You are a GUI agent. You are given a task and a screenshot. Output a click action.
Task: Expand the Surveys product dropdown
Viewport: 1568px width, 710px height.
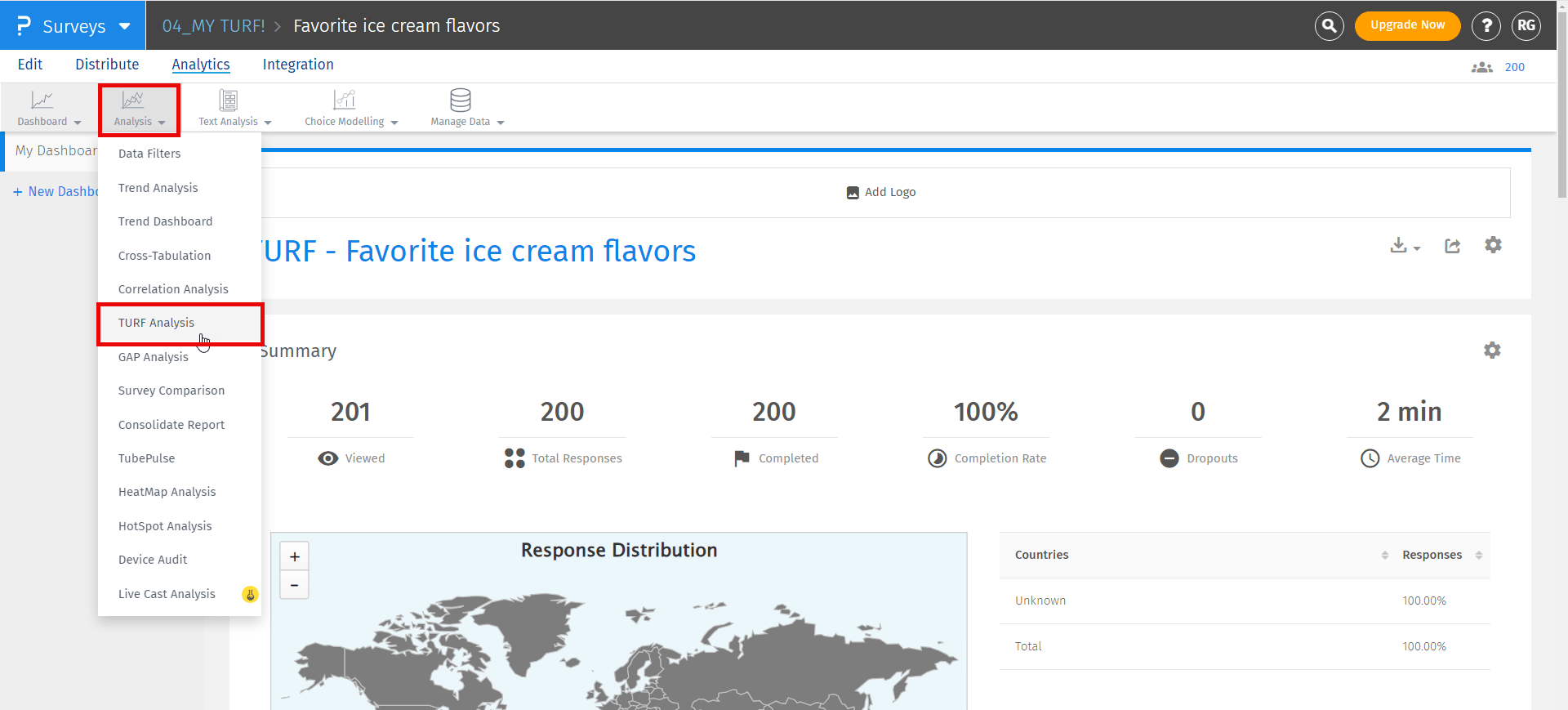125,26
